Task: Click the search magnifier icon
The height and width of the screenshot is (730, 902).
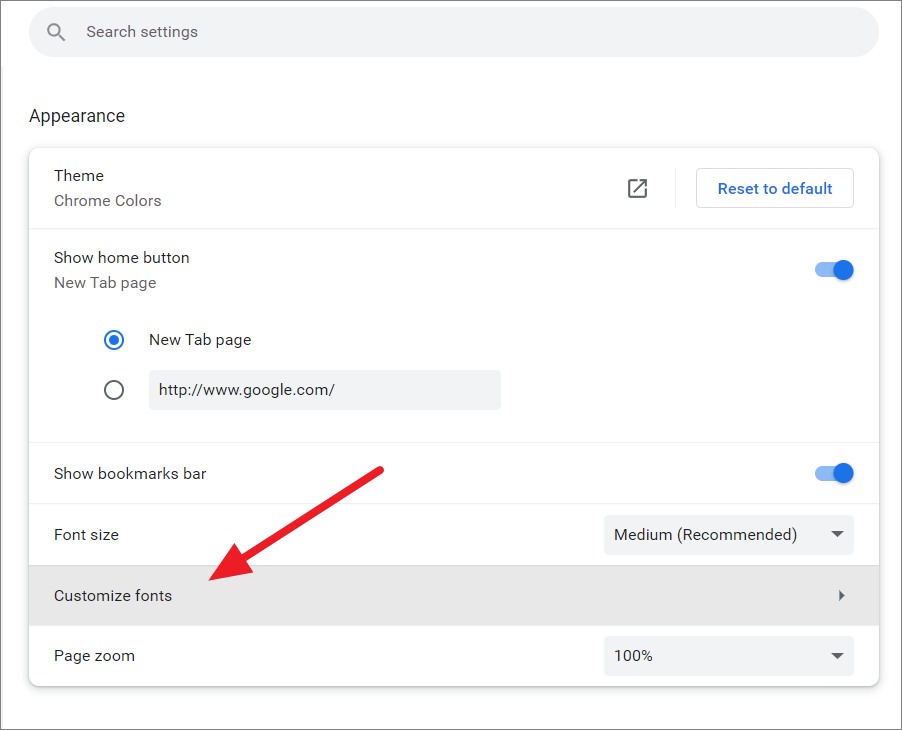Action: [56, 32]
